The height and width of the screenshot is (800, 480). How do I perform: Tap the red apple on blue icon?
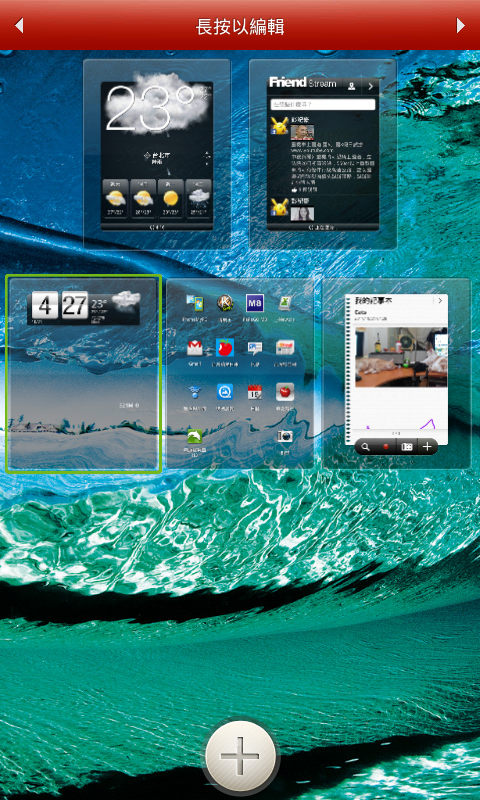pyautogui.click(x=225, y=348)
